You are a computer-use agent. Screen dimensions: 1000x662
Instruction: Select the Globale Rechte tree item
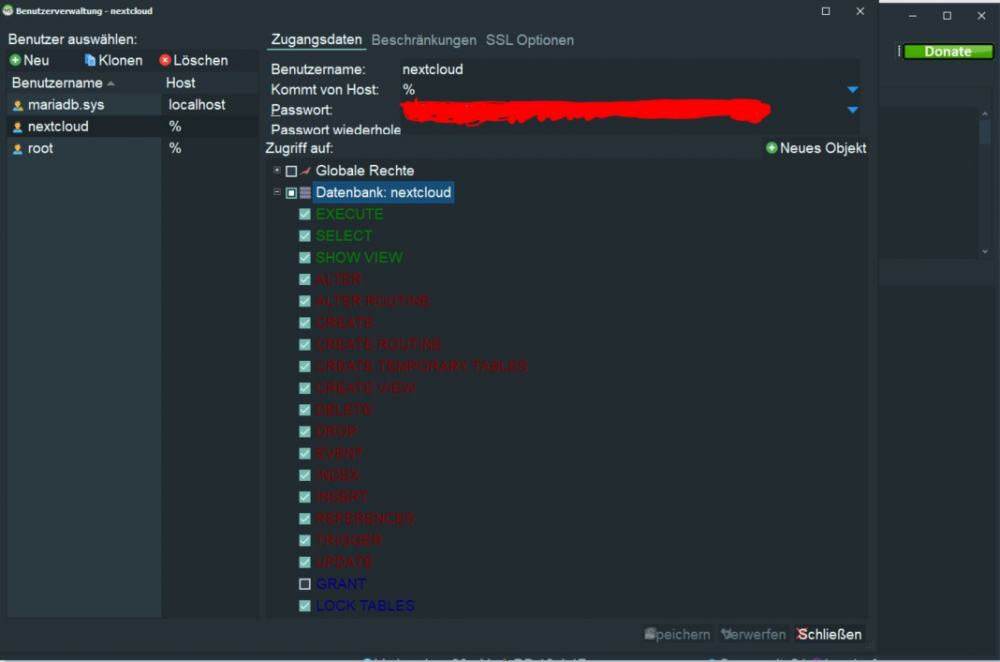pyautogui.click(x=365, y=171)
